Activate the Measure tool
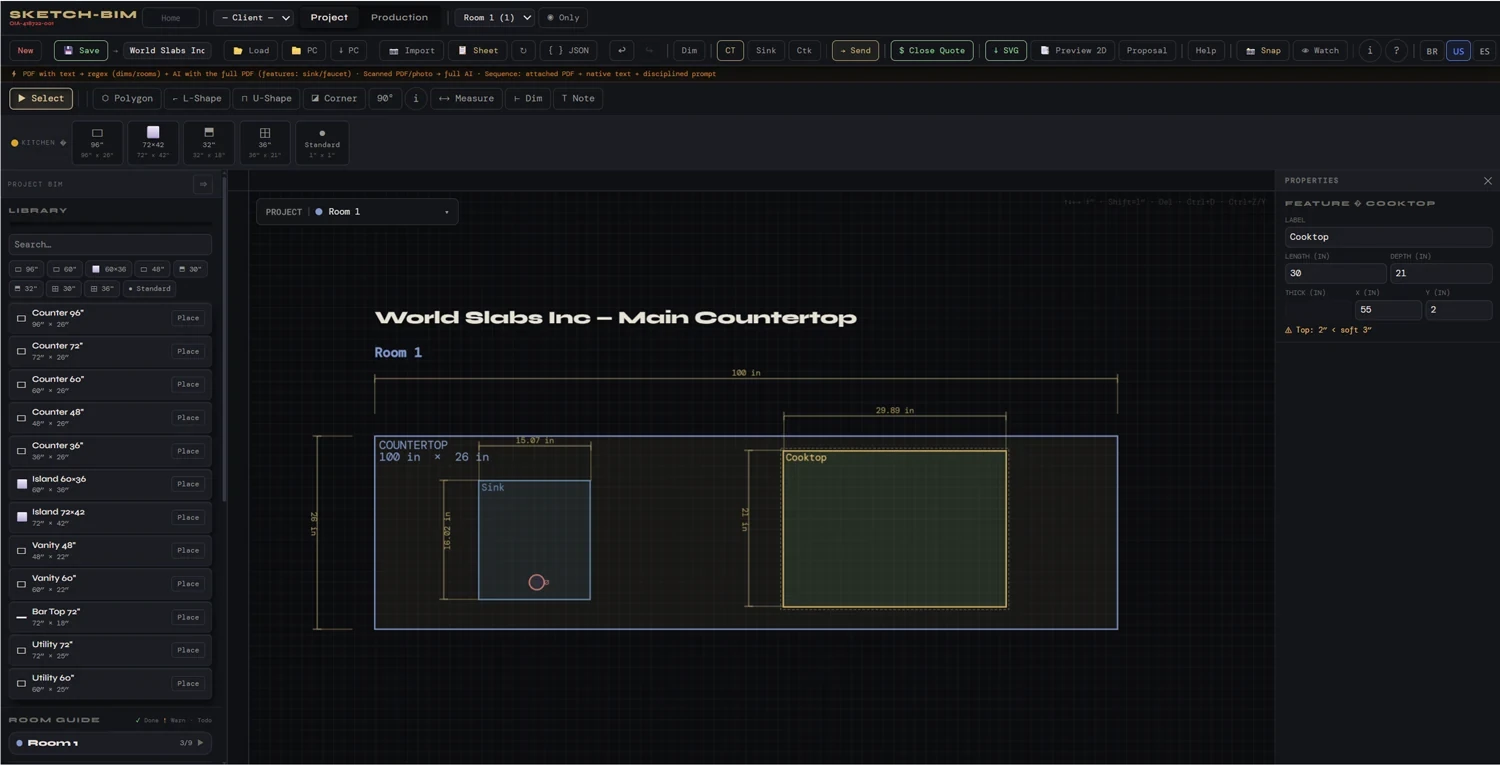The width and height of the screenshot is (1500, 765). (466, 98)
